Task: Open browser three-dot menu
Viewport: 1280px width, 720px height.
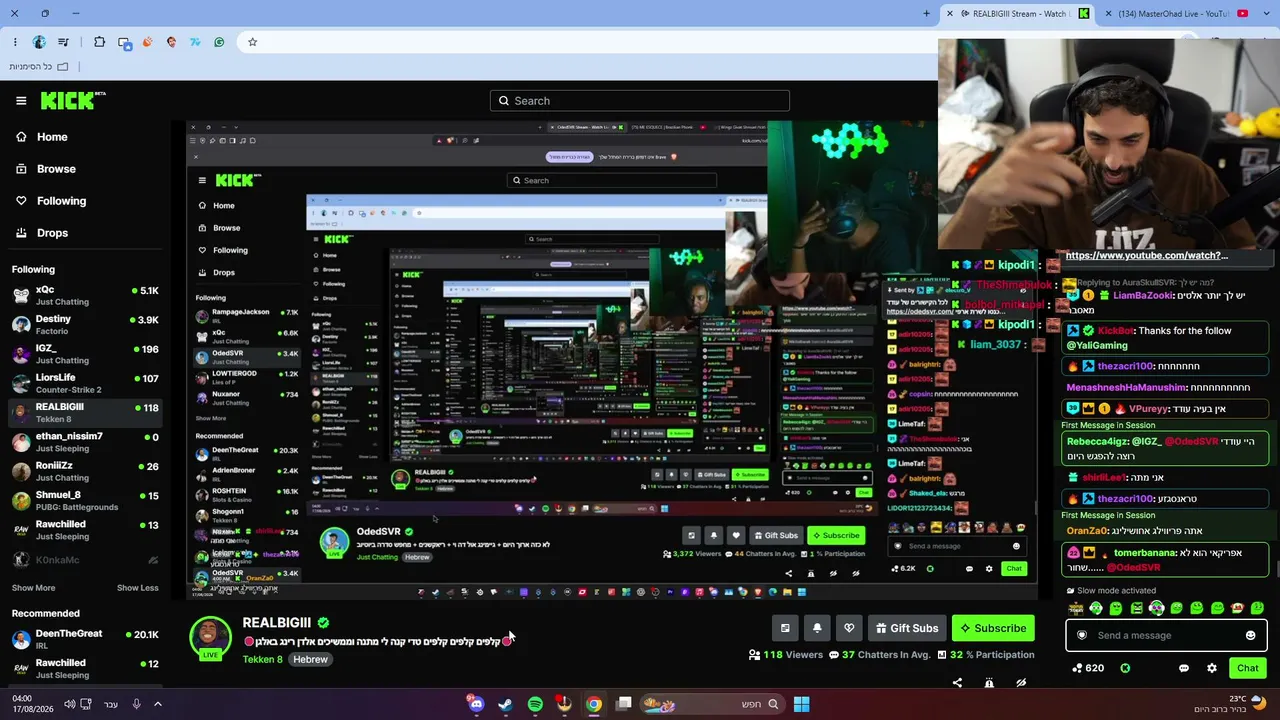Action: pos(15,42)
